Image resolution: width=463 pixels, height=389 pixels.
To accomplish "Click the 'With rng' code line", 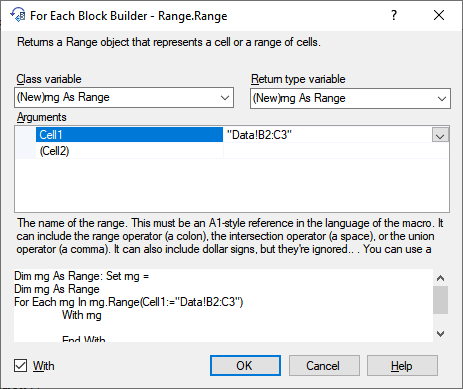I will 82,315.
